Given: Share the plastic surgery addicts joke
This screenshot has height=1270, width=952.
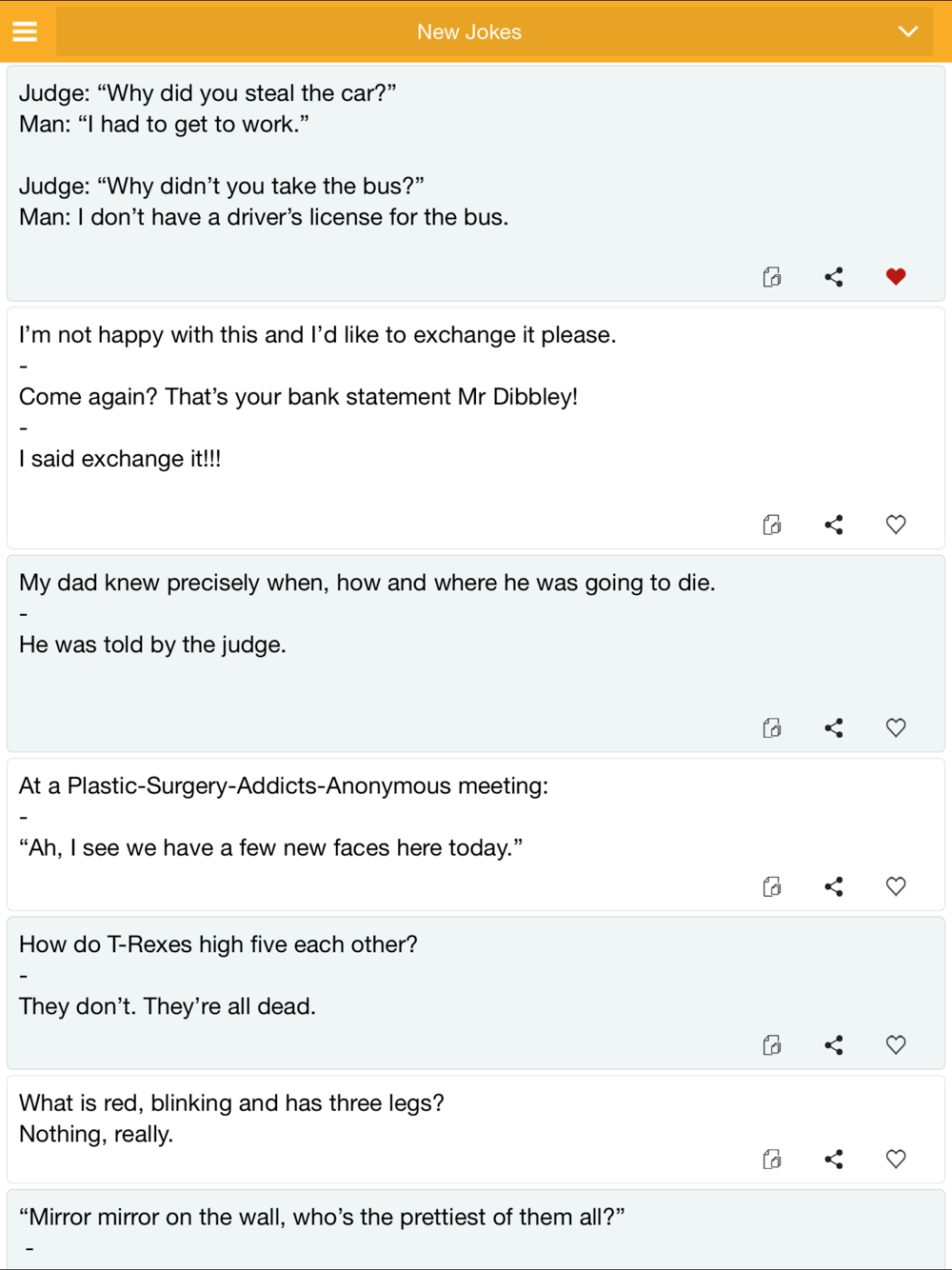Looking at the screenshot, I should (x=834, y=887).
